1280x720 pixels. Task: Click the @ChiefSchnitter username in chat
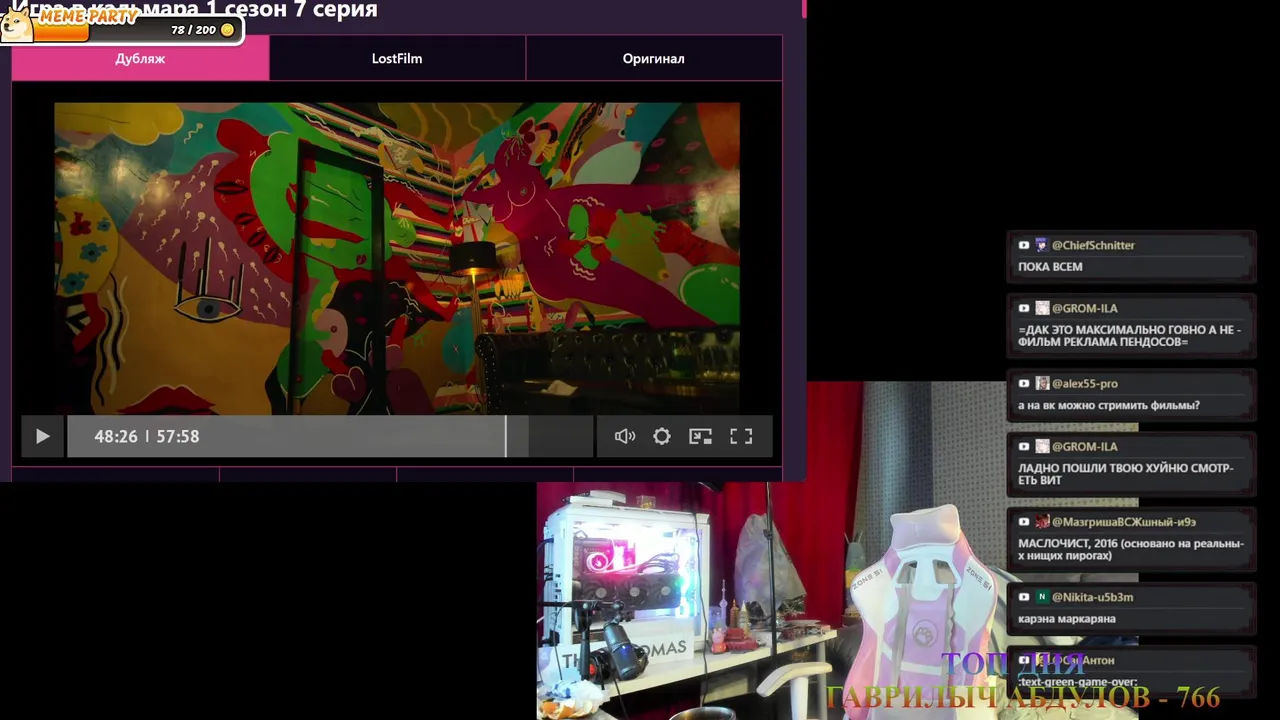click(1093, 245)
